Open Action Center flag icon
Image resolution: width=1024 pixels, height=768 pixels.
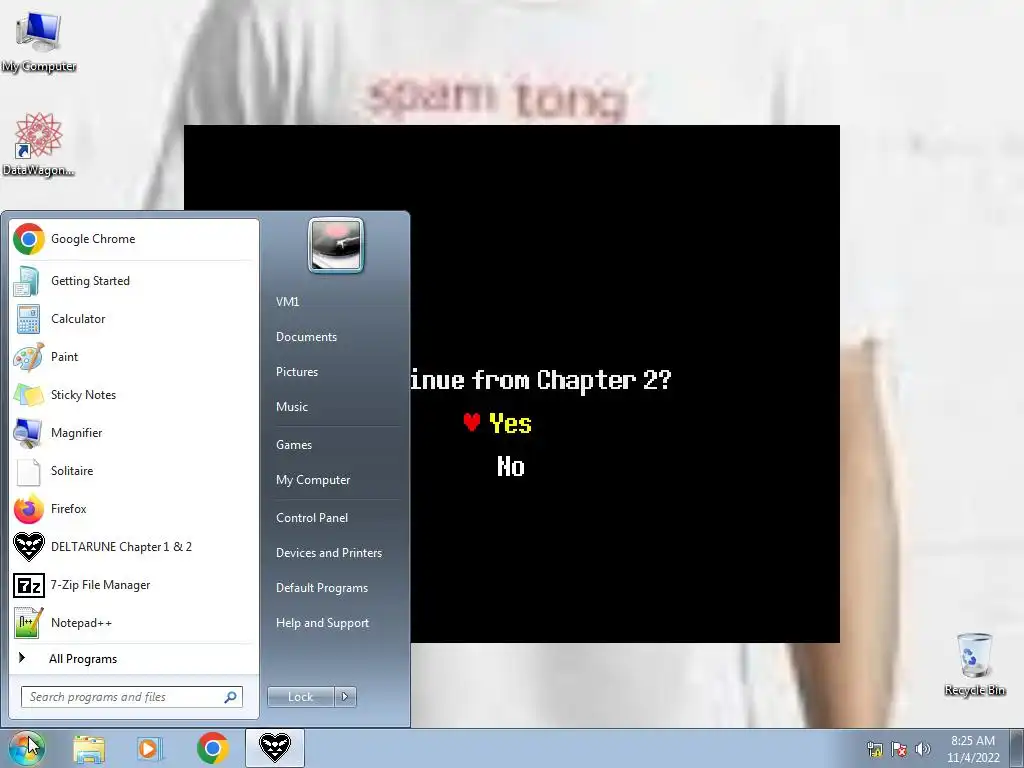(899, 749)
